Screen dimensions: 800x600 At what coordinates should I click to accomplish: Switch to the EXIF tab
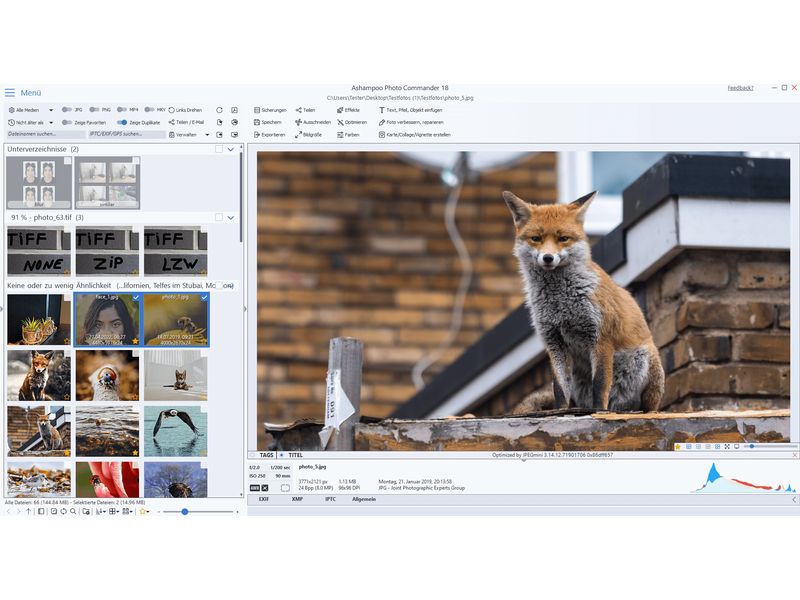pyautogui.click(x=264, y=499)
